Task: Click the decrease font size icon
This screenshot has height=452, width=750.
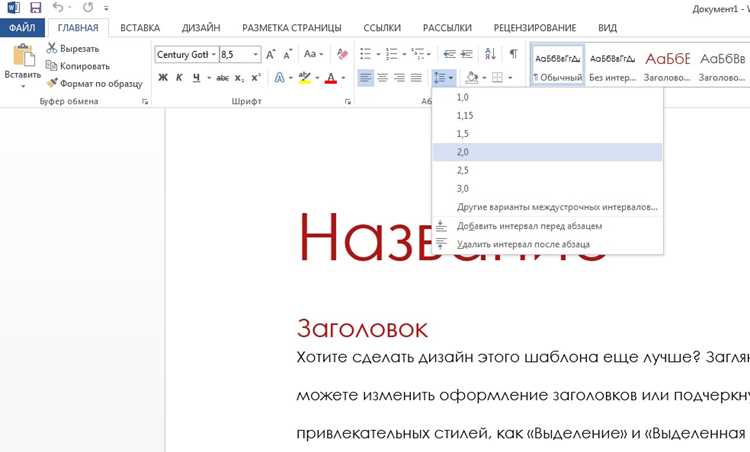Action: coord(287,55)
